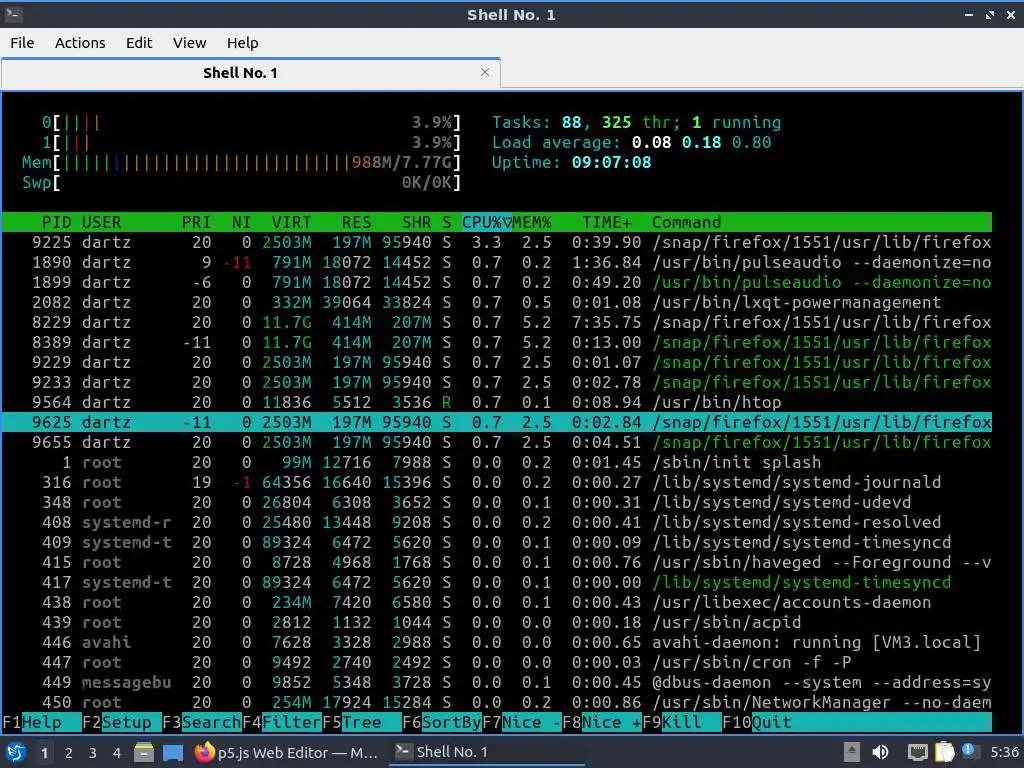The image size is (1024, 768).
Task: Sort by the VIRT column header
Action: pyautogui.click(x=291, y=222)
